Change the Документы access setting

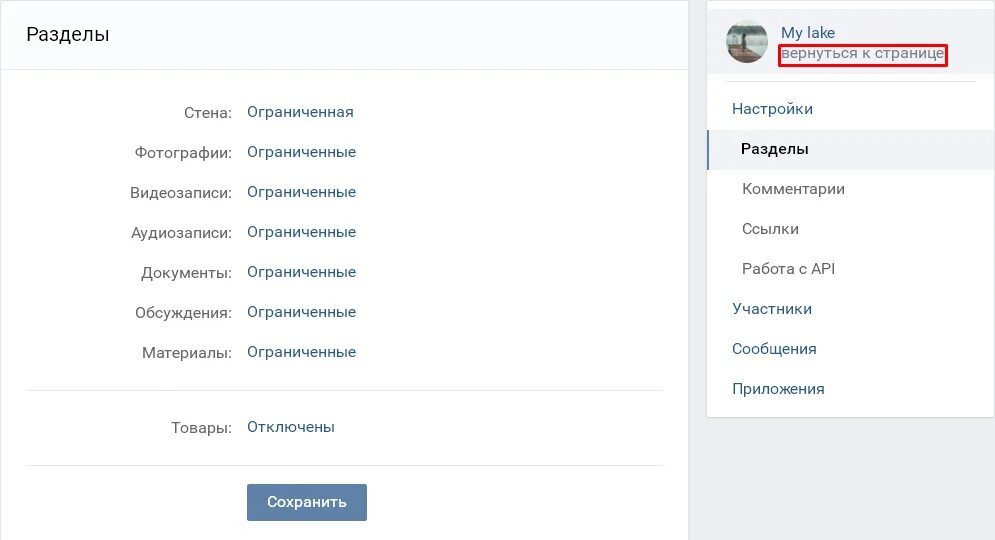click(301, 272)
